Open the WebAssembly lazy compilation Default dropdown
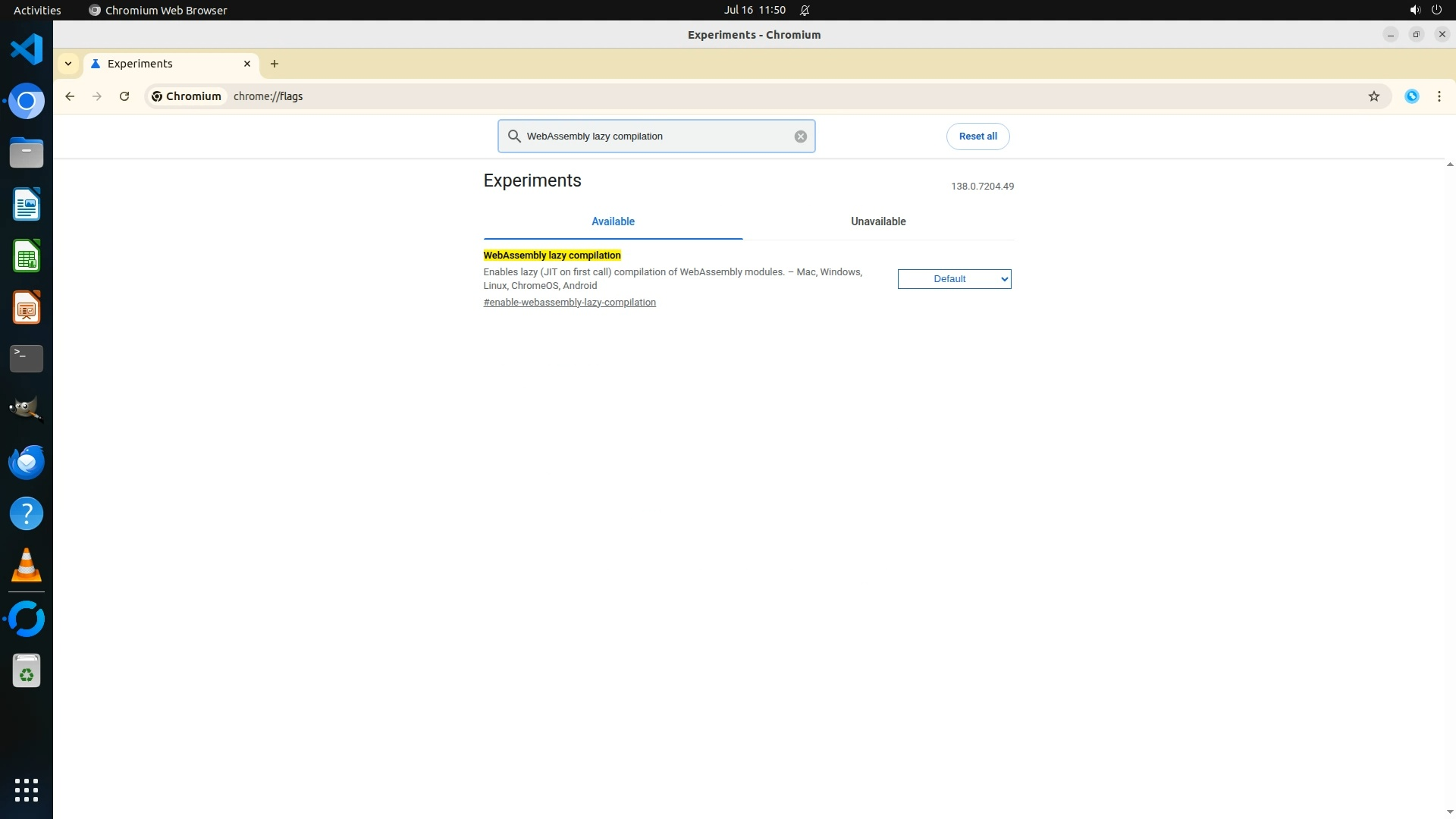This screenshot has height=819, width=1456. pyautogui.click(x=954, y=279)
